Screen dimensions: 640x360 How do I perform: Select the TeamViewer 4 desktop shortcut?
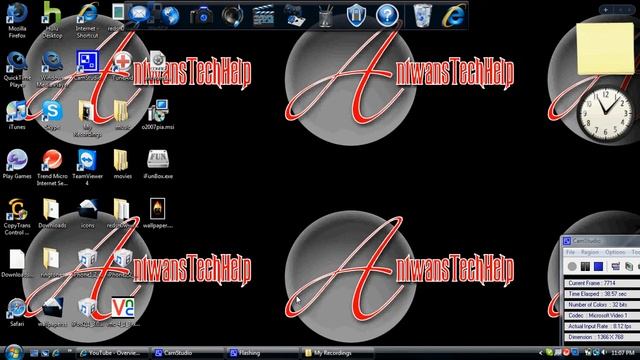pyautogui.click(x=87, y=167)
